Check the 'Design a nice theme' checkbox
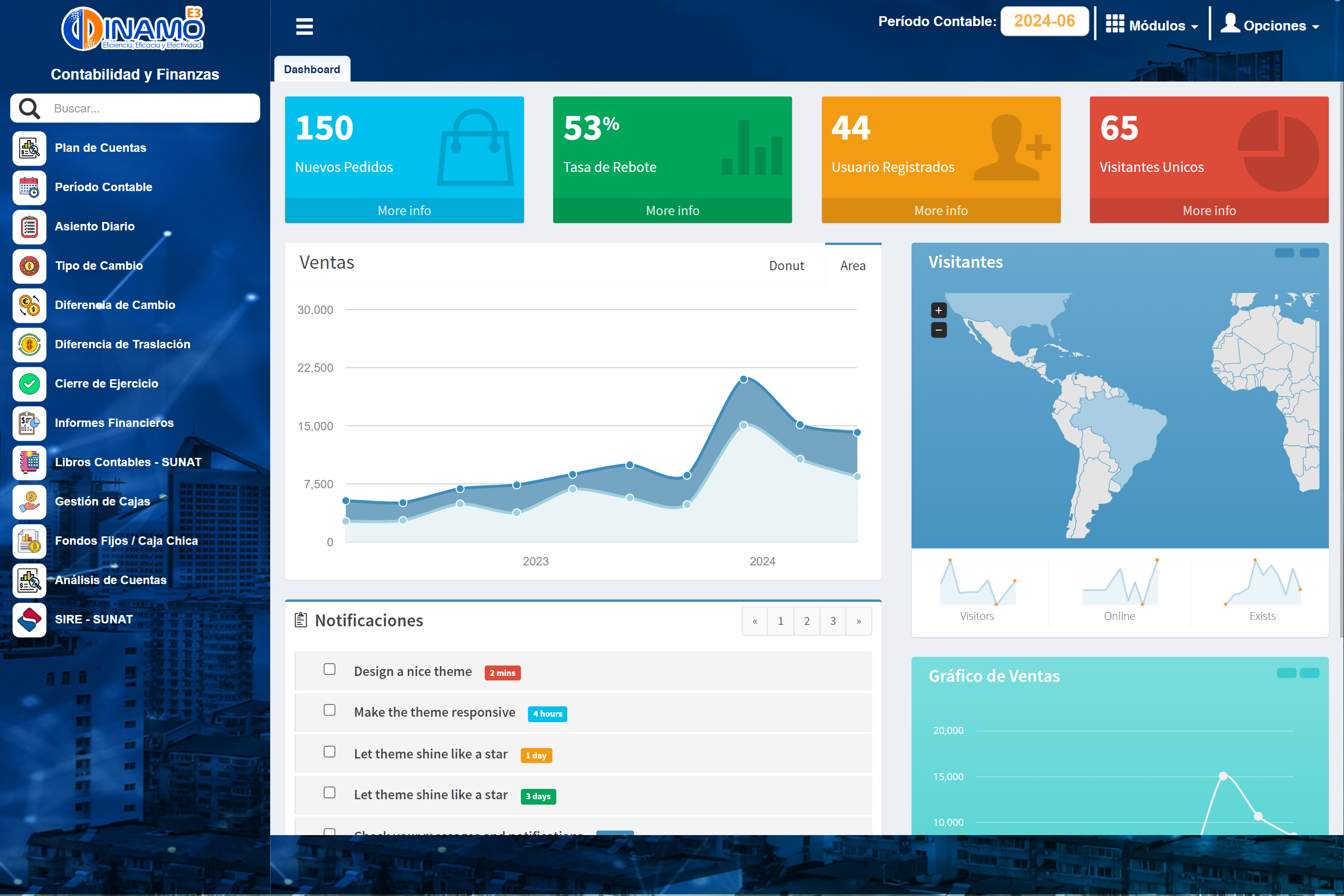Image resolution: width=1344 pixels, height=896 pixels. (329, 669)
